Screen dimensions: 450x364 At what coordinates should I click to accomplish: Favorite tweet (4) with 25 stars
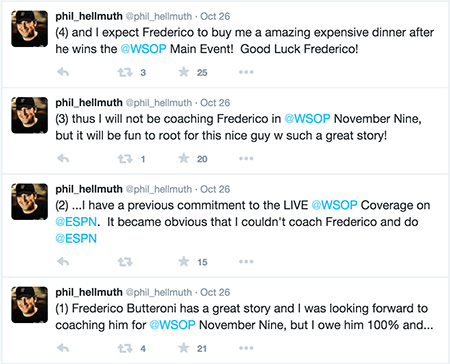(x=184, y=71)
